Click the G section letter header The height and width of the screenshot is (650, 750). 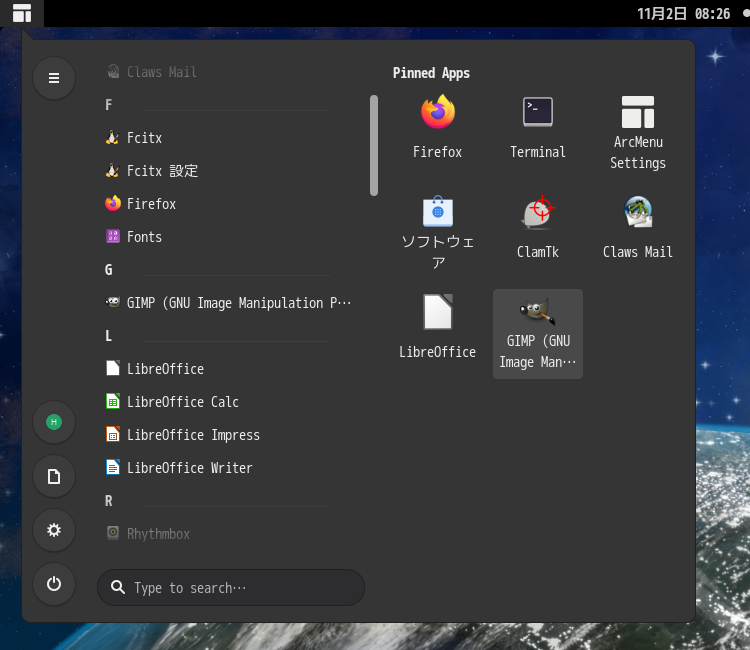click(x=109, y=270)
